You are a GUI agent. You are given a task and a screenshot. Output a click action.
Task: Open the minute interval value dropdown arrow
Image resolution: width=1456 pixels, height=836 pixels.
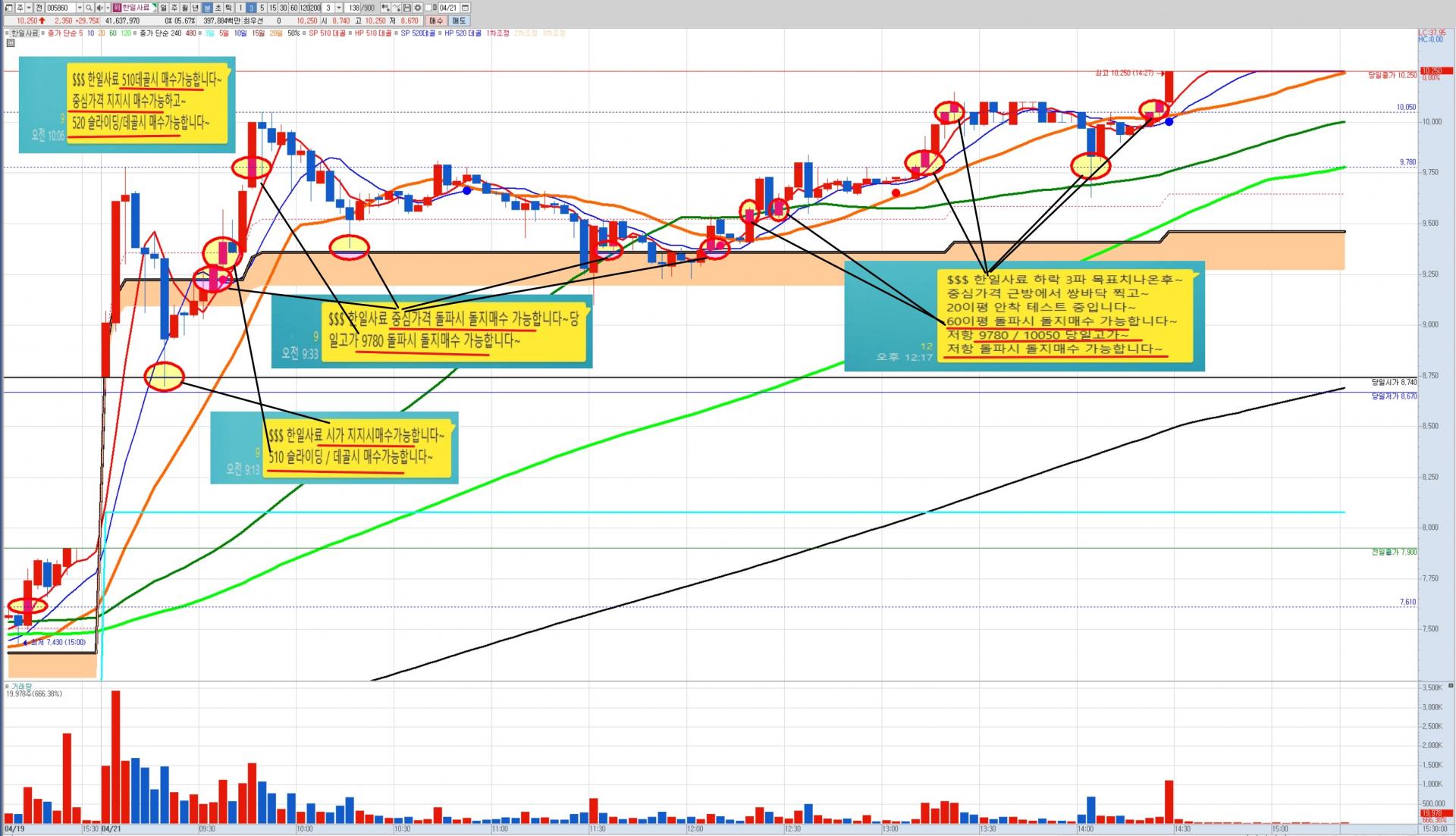point(339,8)
